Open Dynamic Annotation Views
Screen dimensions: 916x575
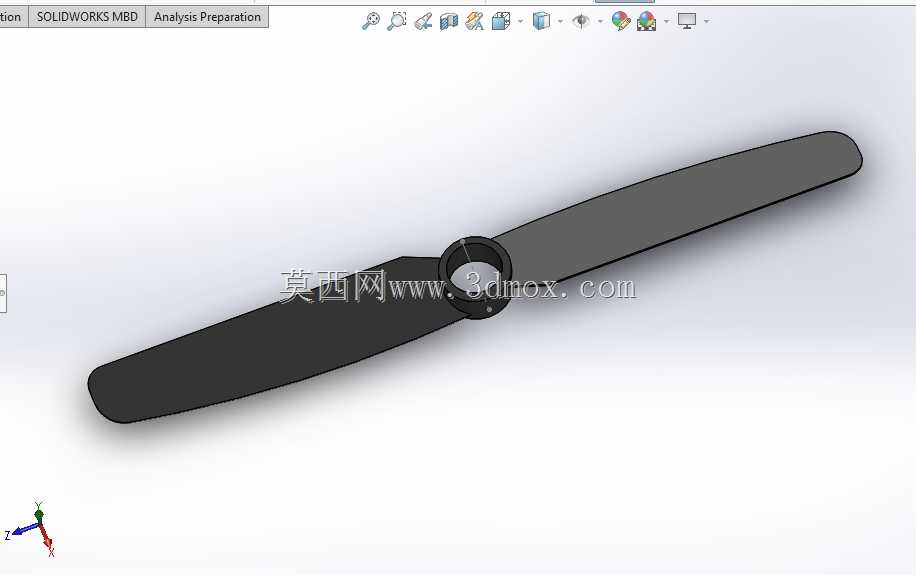[x=474, y=22]
